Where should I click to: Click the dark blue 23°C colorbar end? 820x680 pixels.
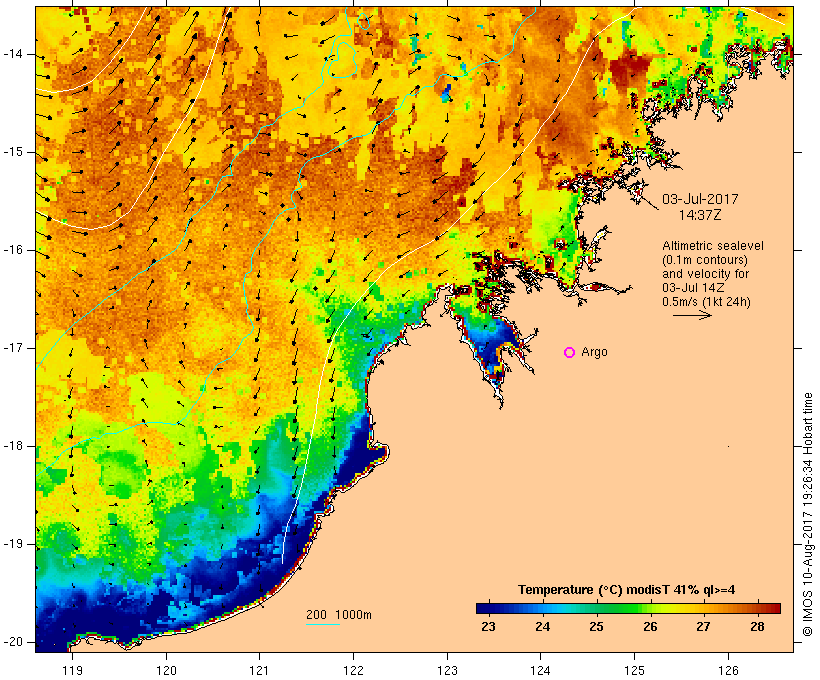[x=484, y=608]
